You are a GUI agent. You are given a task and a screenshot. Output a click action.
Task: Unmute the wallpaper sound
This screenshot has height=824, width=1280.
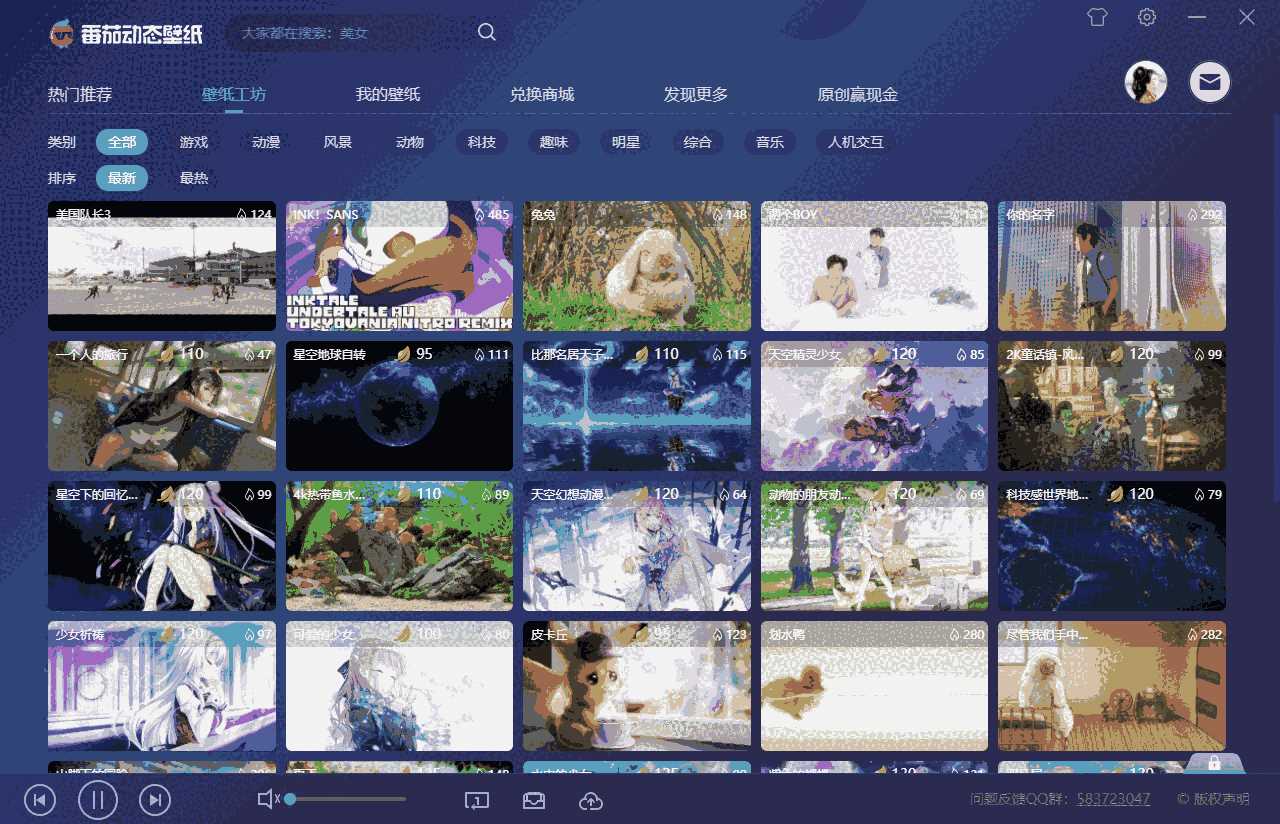[267, 799]
